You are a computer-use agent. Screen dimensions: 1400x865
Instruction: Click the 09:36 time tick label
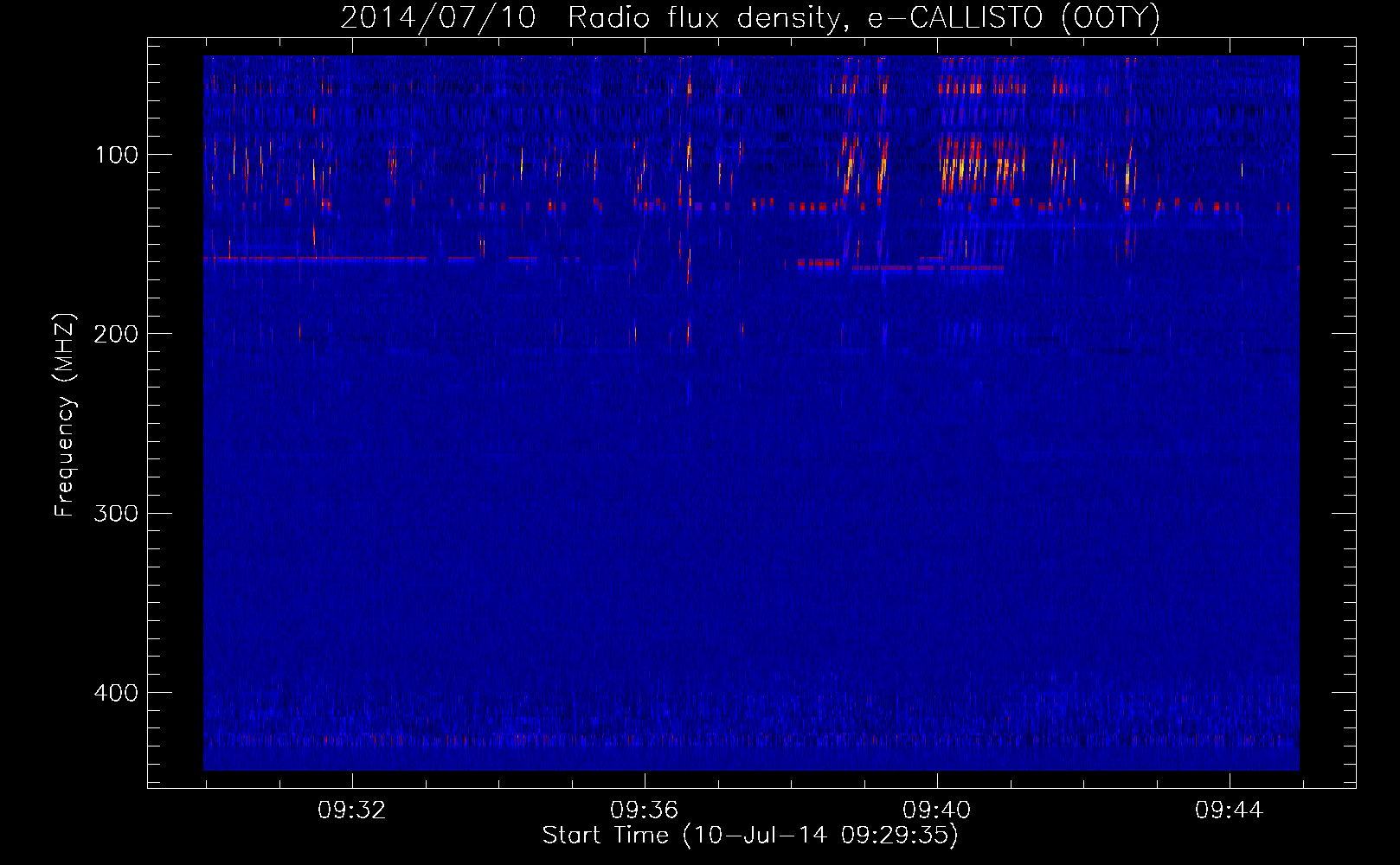coord(645,811)
